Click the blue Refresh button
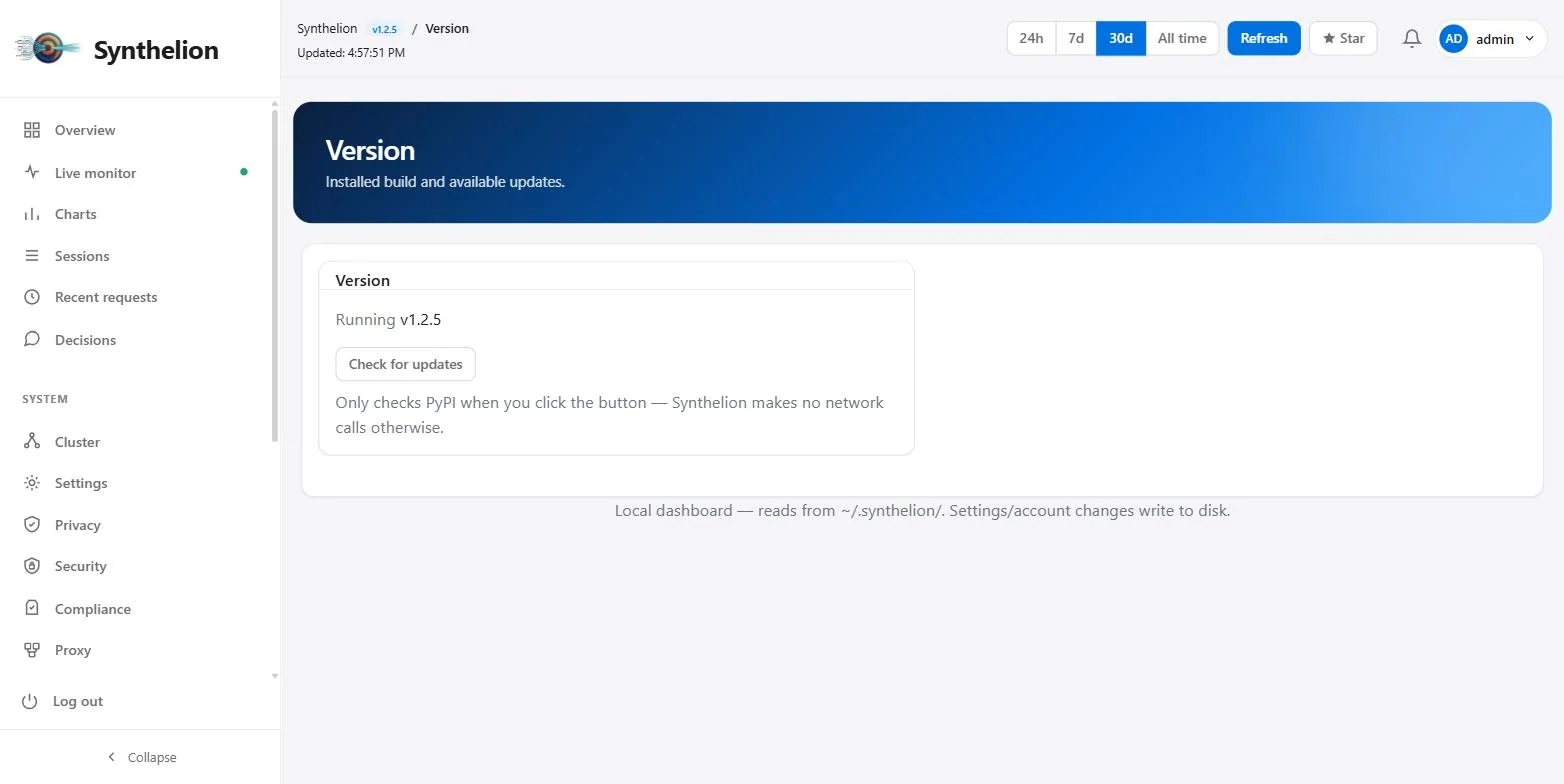Viewport: 1564px width, 784px height. (x=1264, y=38)
